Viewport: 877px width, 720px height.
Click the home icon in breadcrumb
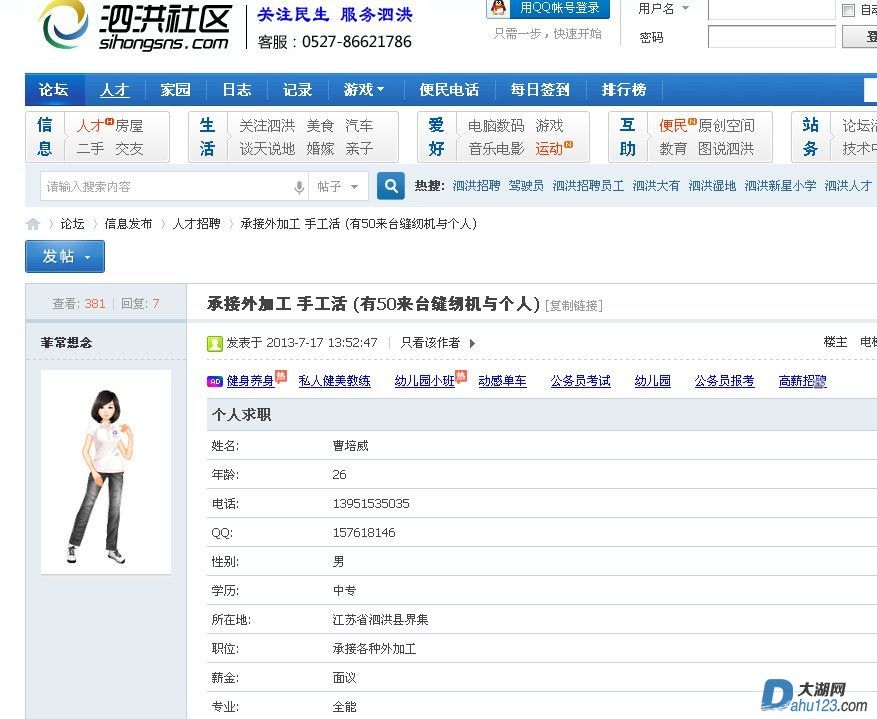(33, 224)
